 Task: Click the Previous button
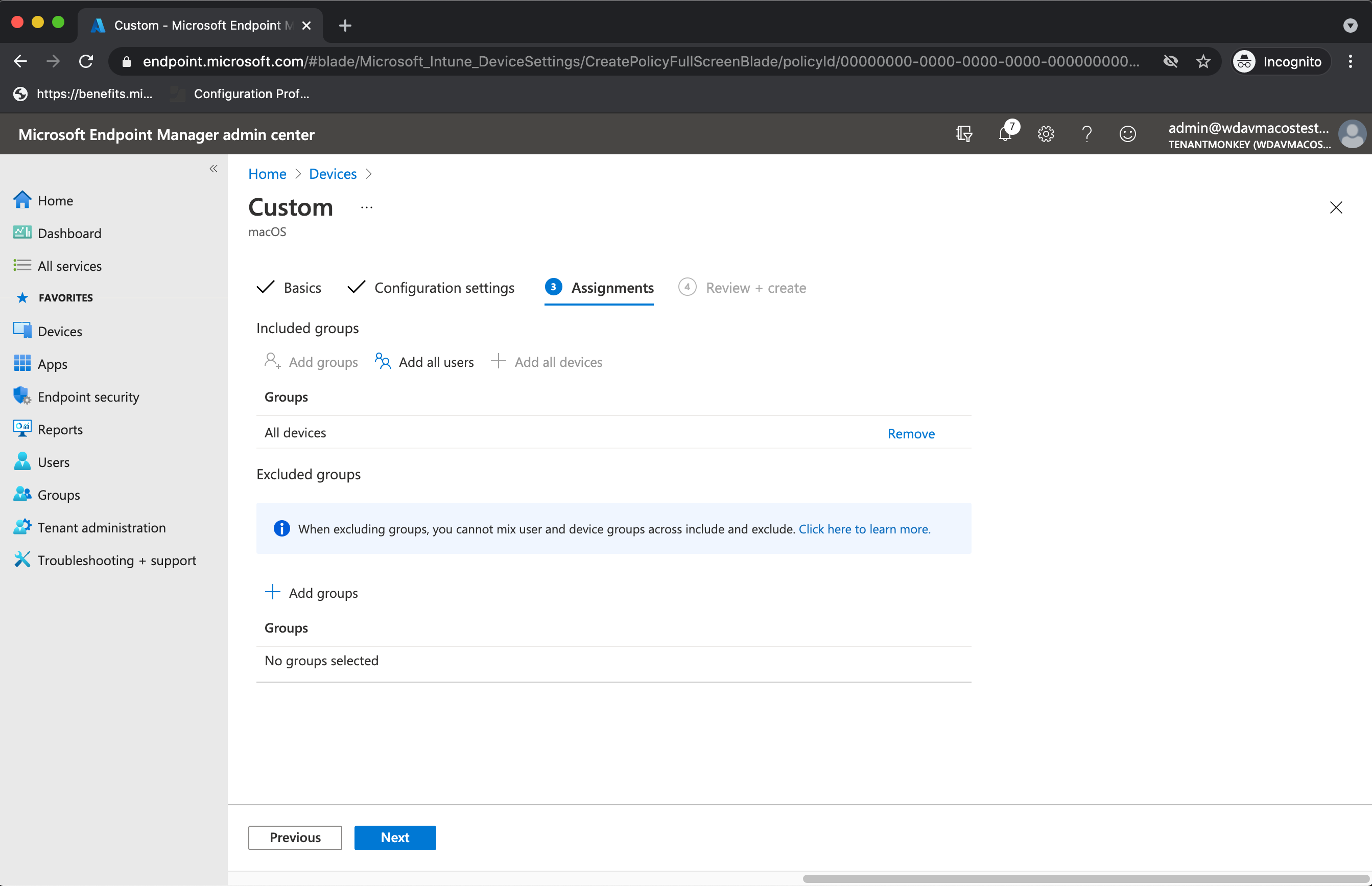pyautogui.click(x=295, y=837)
